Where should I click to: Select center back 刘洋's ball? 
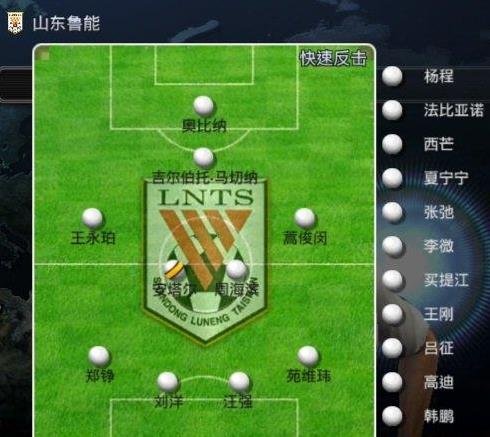(x=168, y=382)
